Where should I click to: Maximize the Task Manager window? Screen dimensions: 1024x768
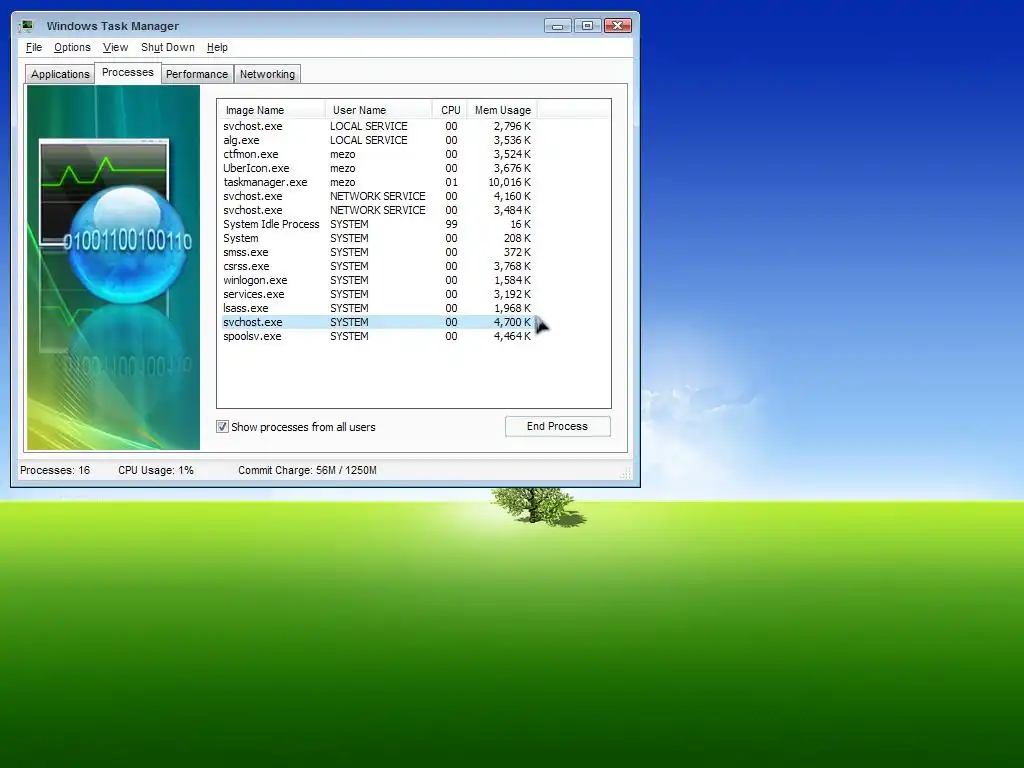pyautogui.click(x=587, y=26)
